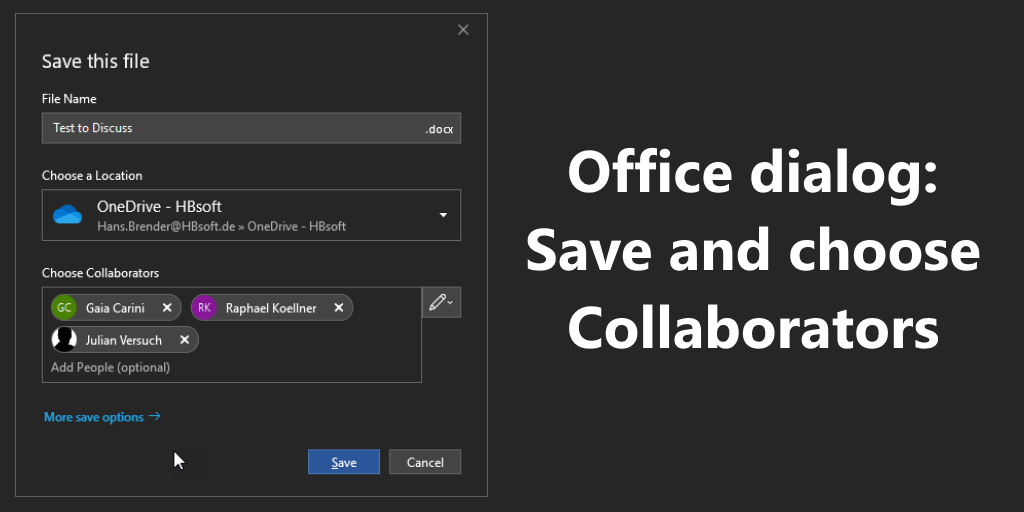Close the Save this file dialog
The image size is (1024, 512).
click(x=463, y=30)
